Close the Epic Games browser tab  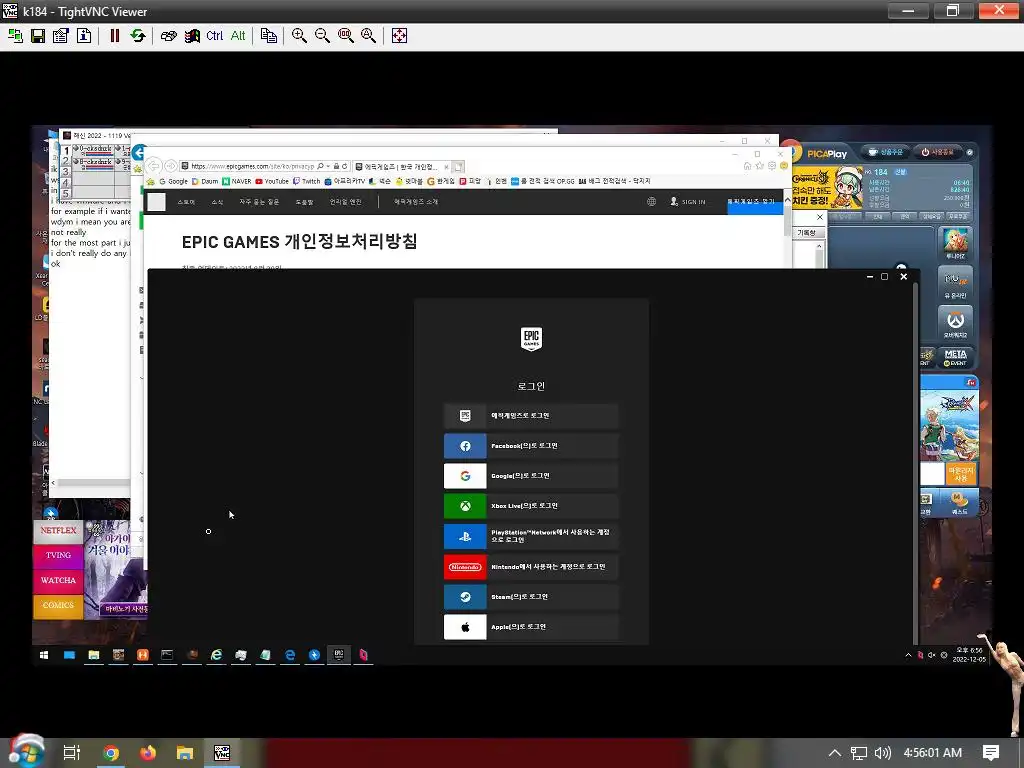(446, 167)
